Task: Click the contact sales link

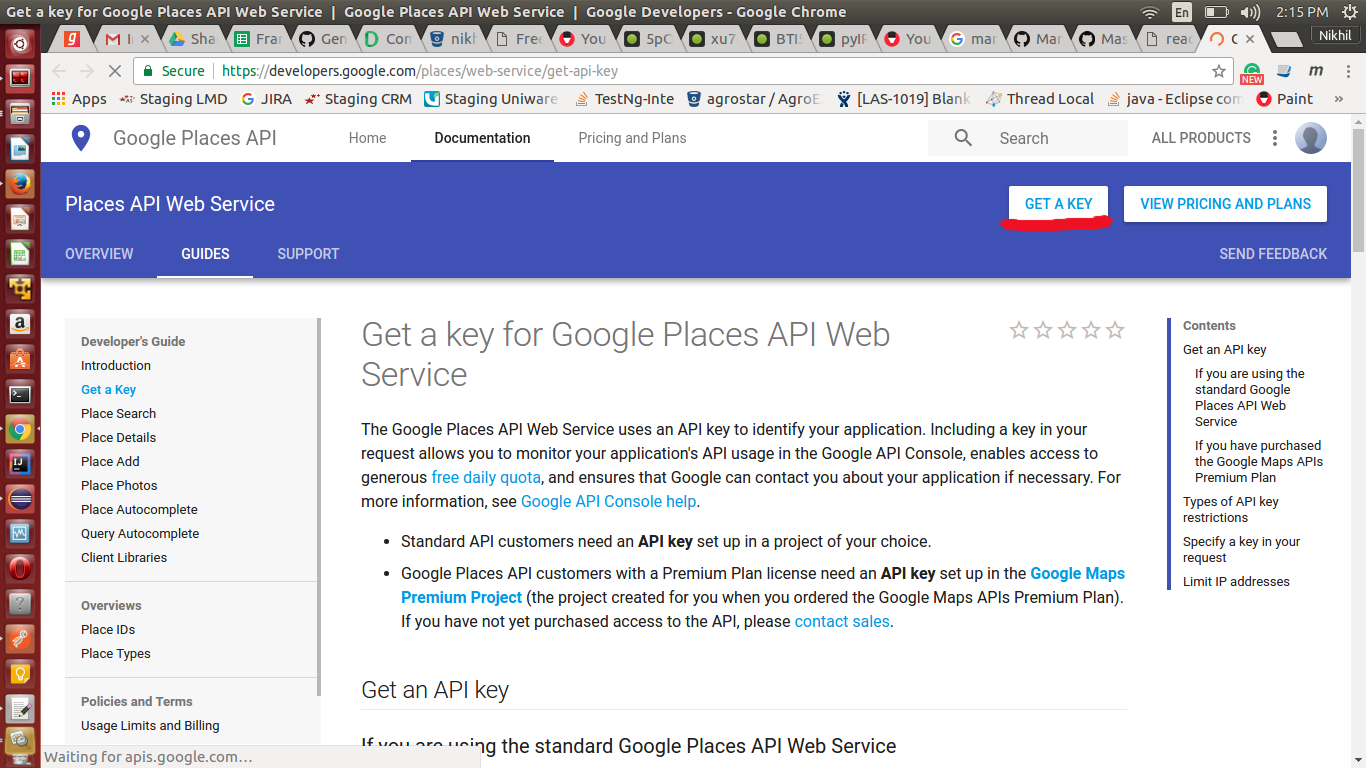Action: 842,621
